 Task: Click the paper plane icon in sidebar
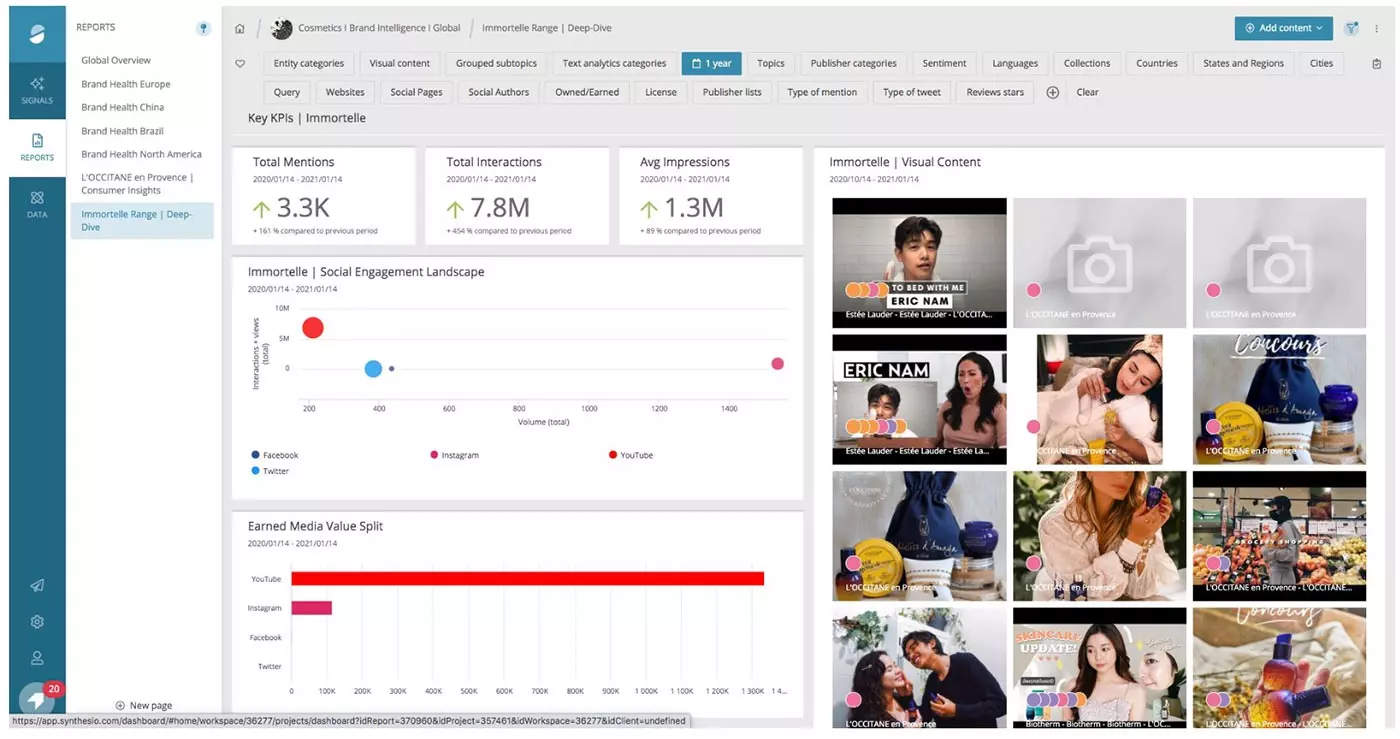pyautogui.click(x=37, y=586)
